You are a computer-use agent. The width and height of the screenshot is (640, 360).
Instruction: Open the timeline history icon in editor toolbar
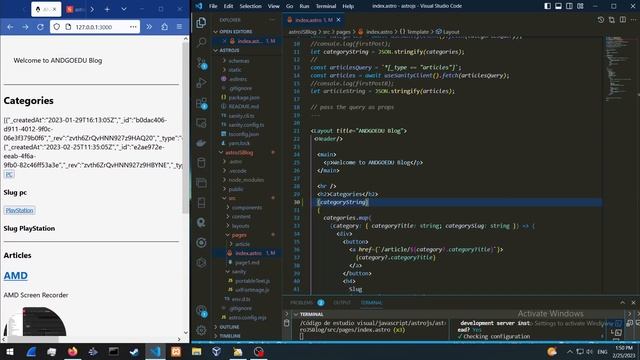coord(601,20)
